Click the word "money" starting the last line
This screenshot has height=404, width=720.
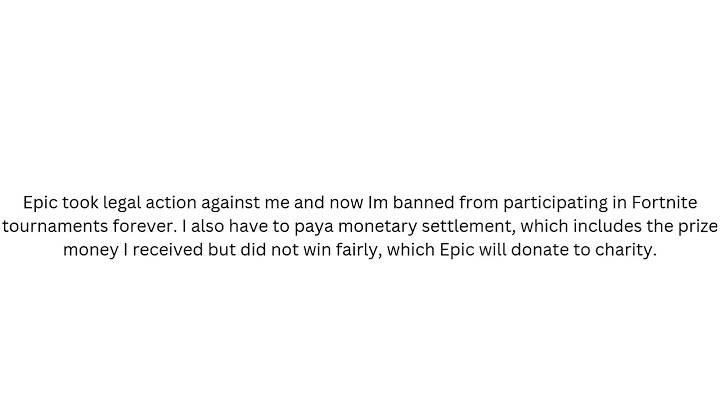tap(91, 252)
